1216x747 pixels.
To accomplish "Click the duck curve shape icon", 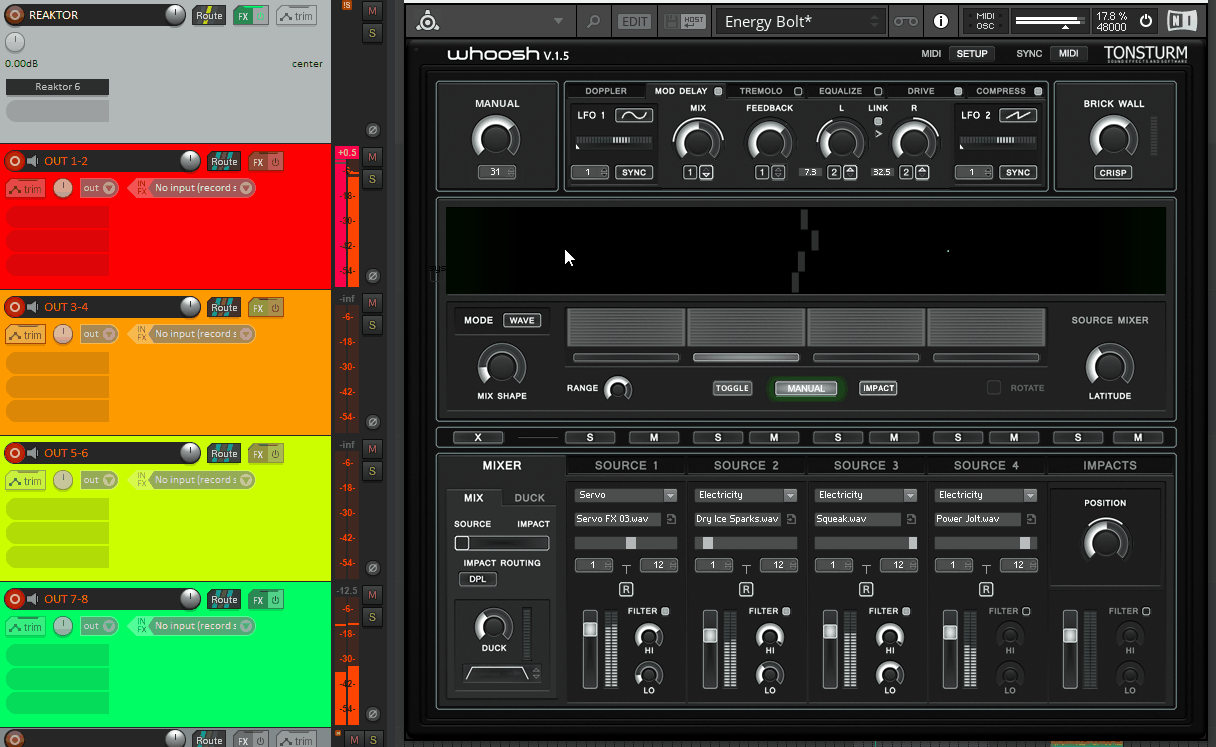I will pos(497,673).
